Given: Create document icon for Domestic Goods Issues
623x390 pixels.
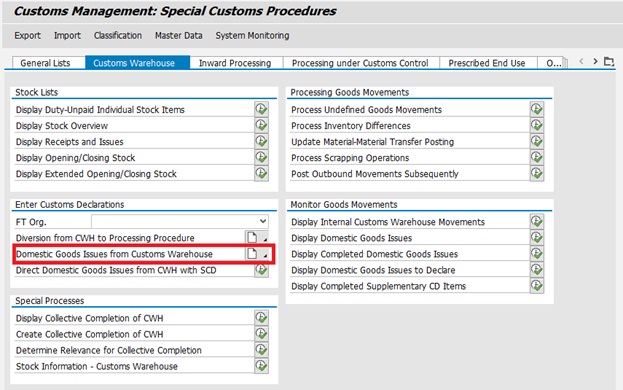Looking at the screenshot, I should [x=252, y=254].
